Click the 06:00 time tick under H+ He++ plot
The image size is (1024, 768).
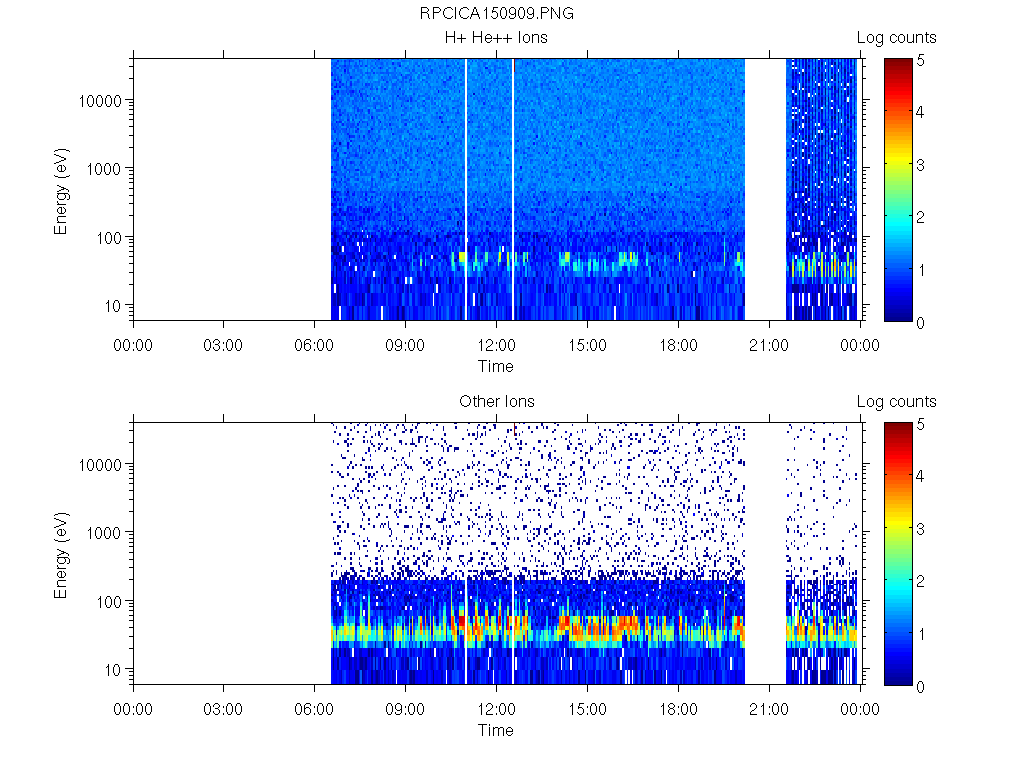tap(314, 345)
